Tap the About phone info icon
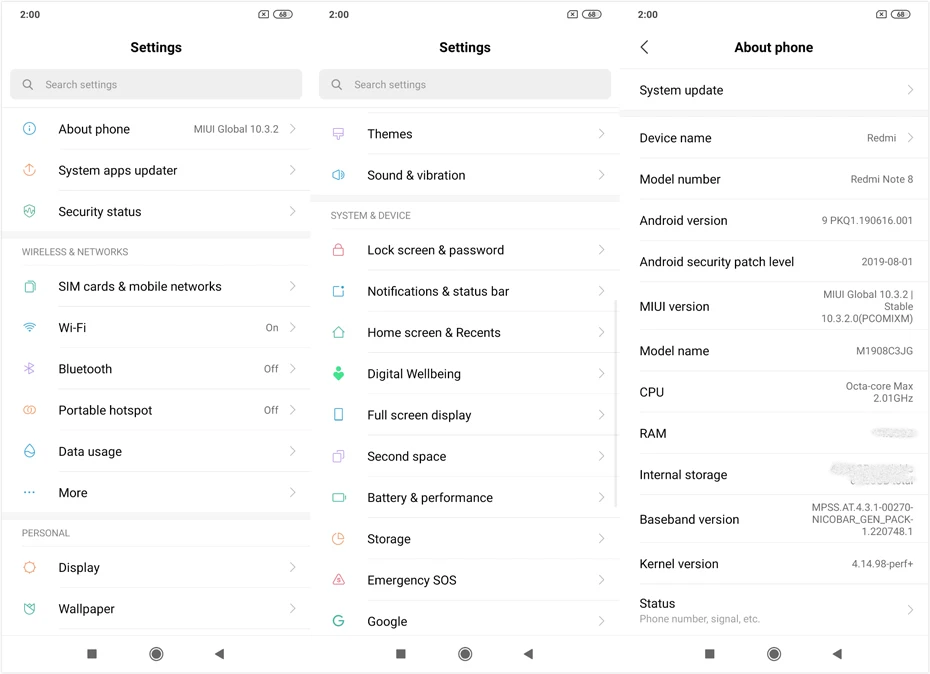Screen dimensions: 930x674 [29, 129]
